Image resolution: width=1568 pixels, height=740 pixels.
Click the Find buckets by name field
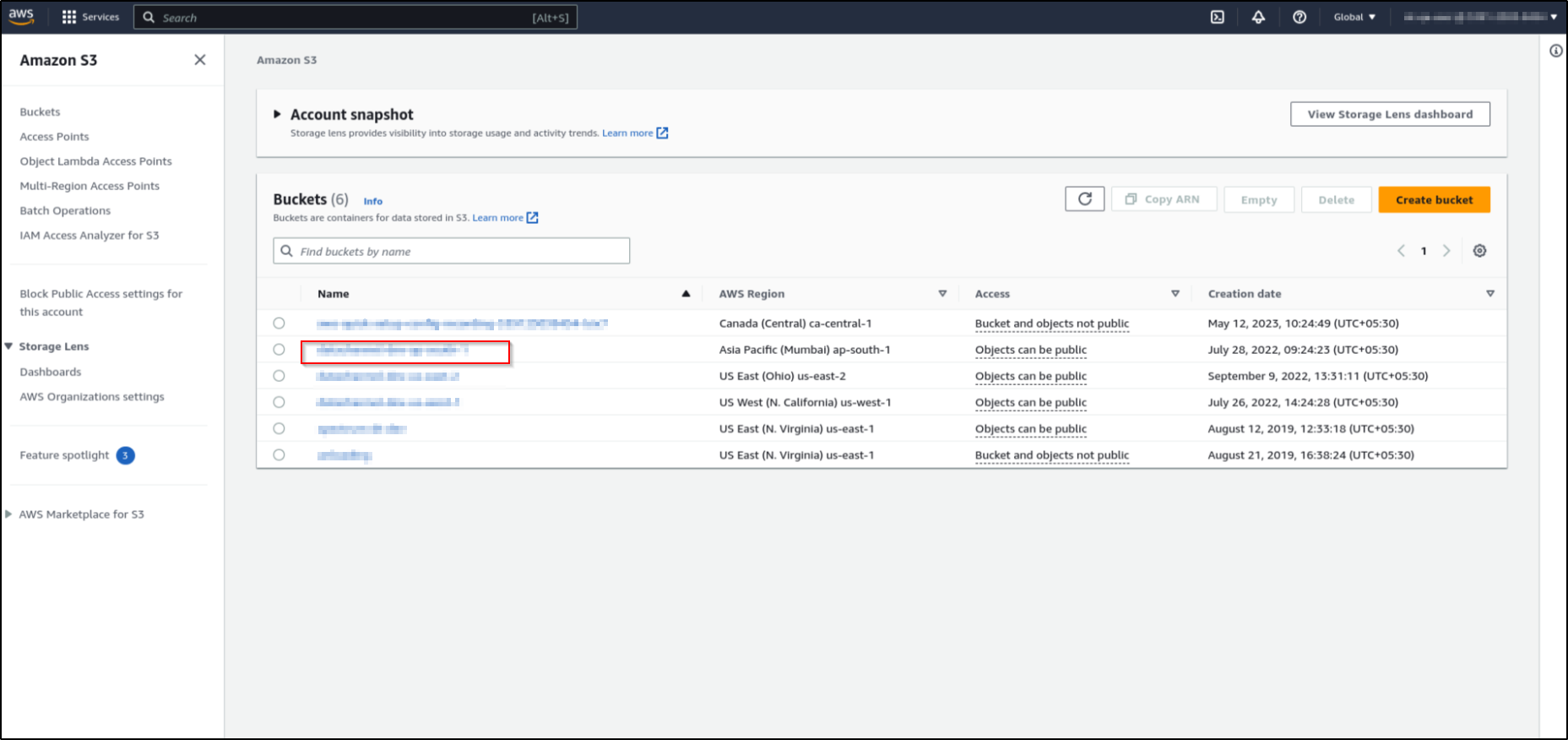point(451,251)
